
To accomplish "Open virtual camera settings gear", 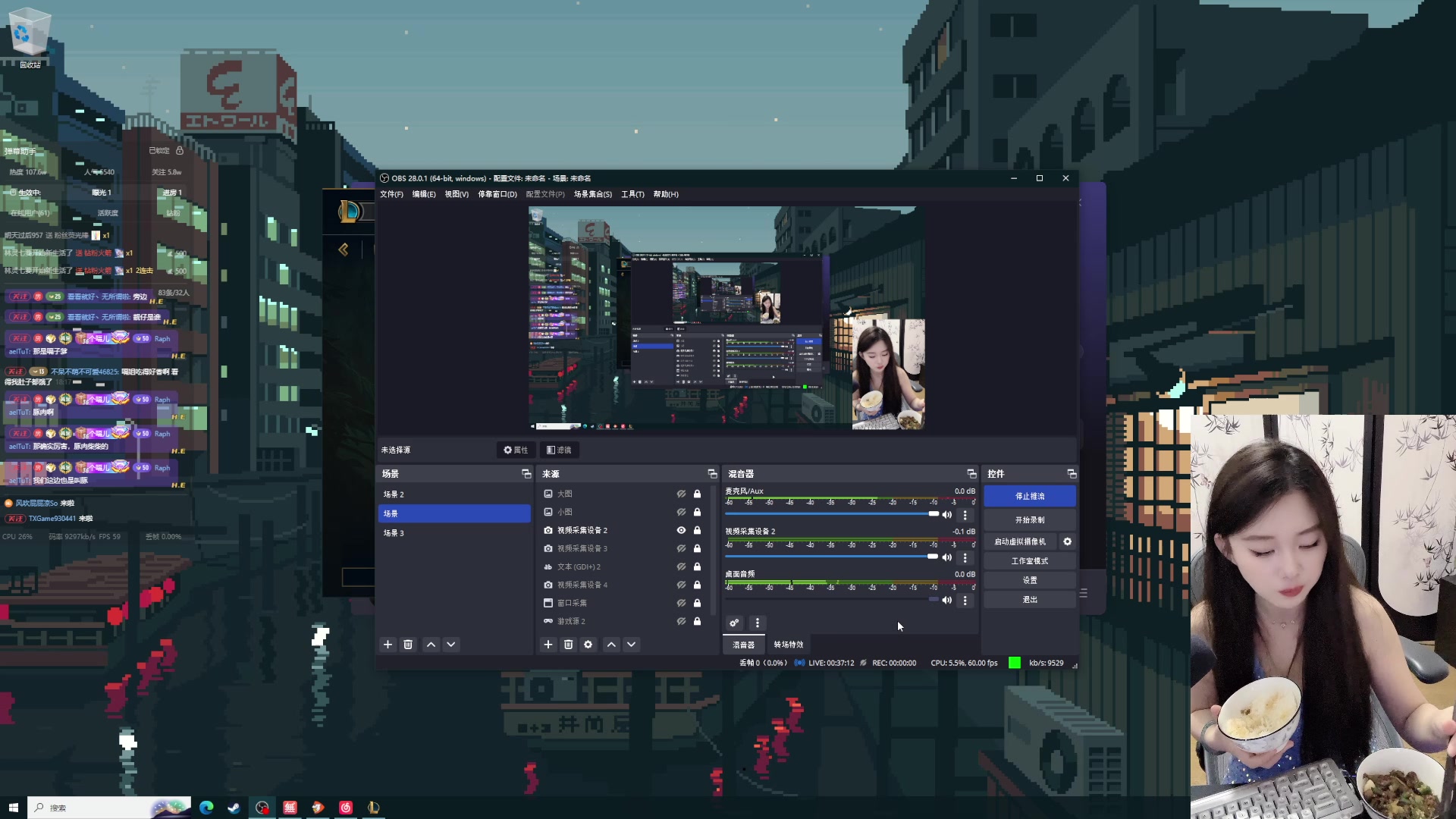I will tap(1067, 541).
